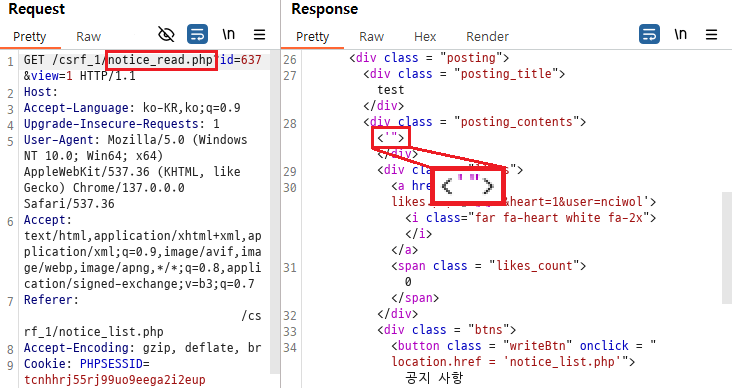Toggle hidden characters eye icon in Request

coord(166,35)
